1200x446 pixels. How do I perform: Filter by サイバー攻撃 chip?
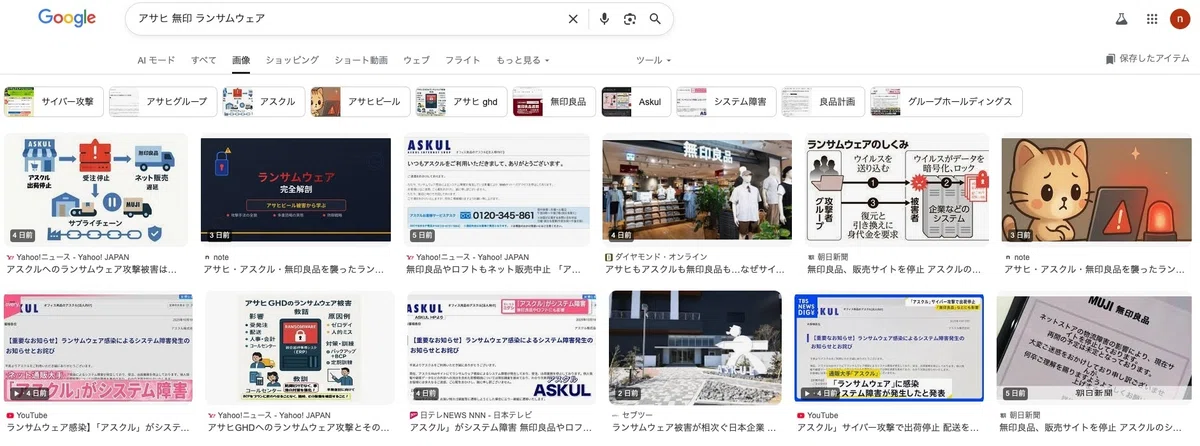(x=54, y=102)
